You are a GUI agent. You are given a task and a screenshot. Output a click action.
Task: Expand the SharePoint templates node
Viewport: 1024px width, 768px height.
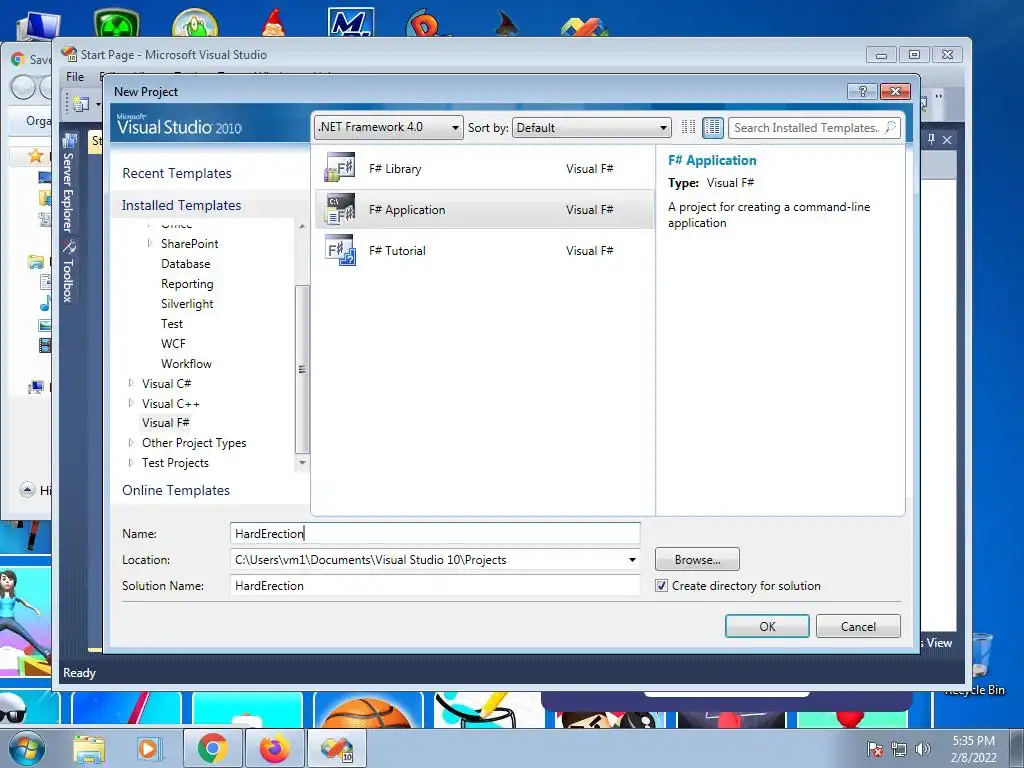(150, 244)
